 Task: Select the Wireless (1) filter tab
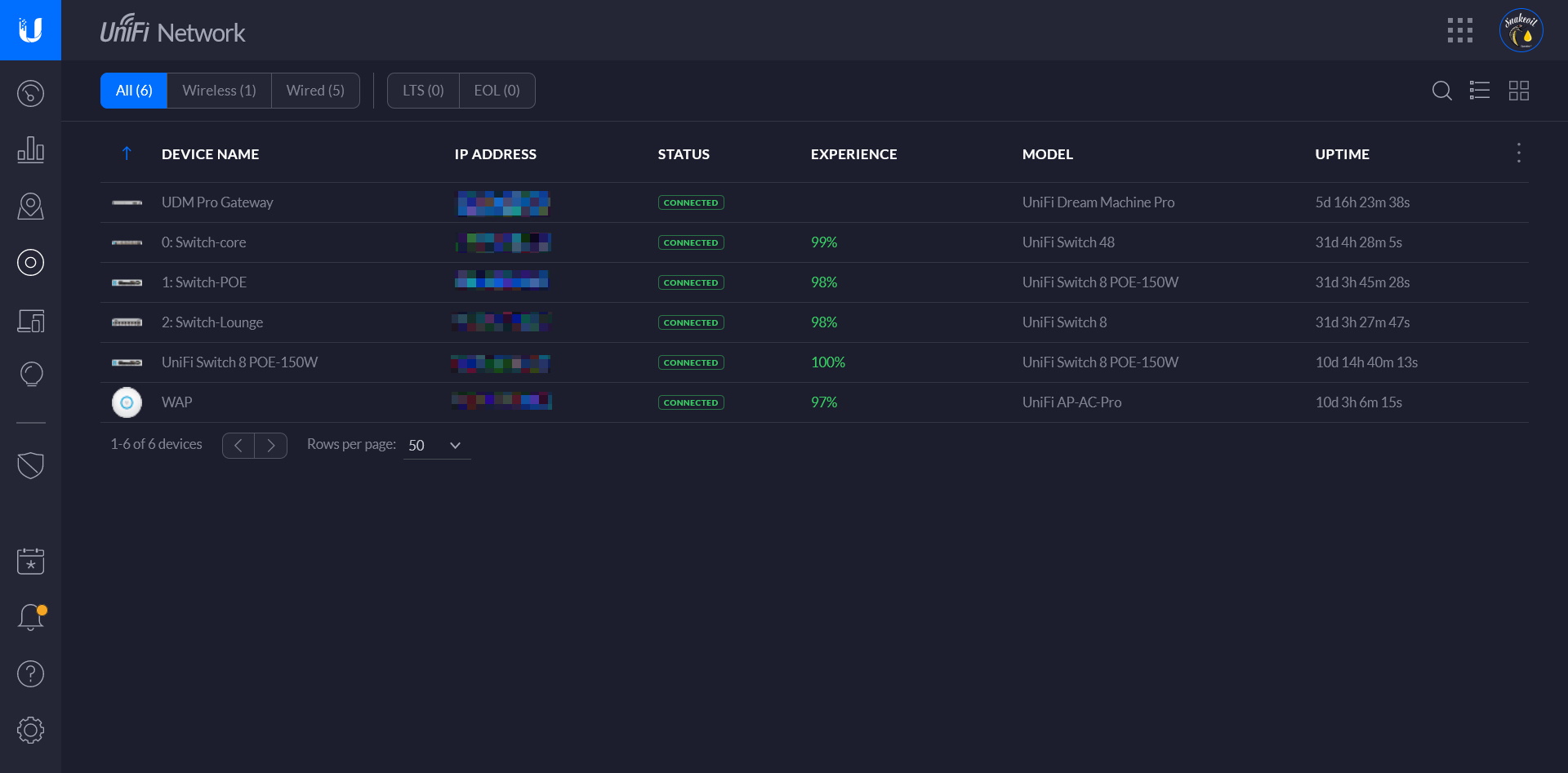[219, 91]
